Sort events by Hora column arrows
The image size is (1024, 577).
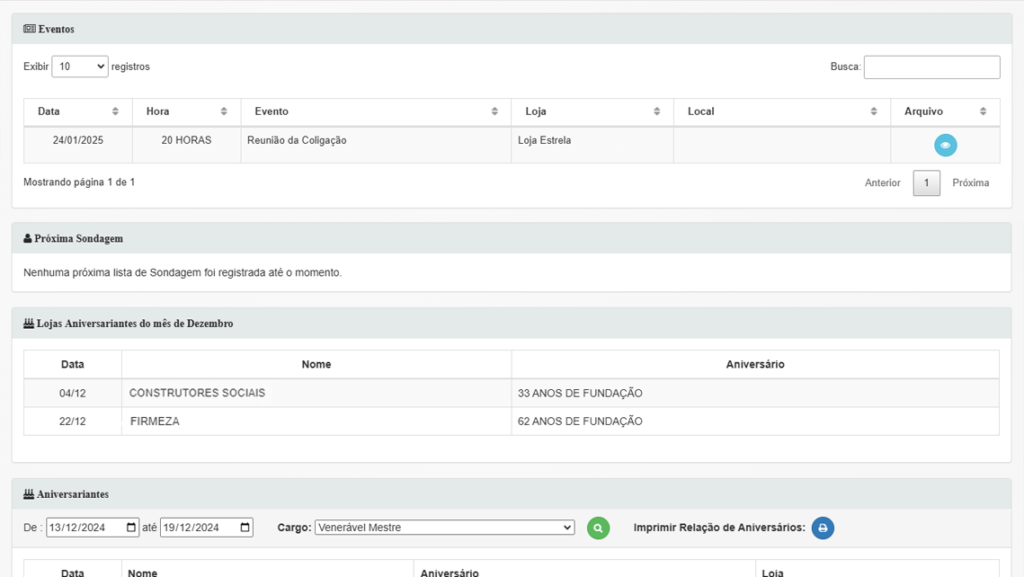[x=224, y=112]
